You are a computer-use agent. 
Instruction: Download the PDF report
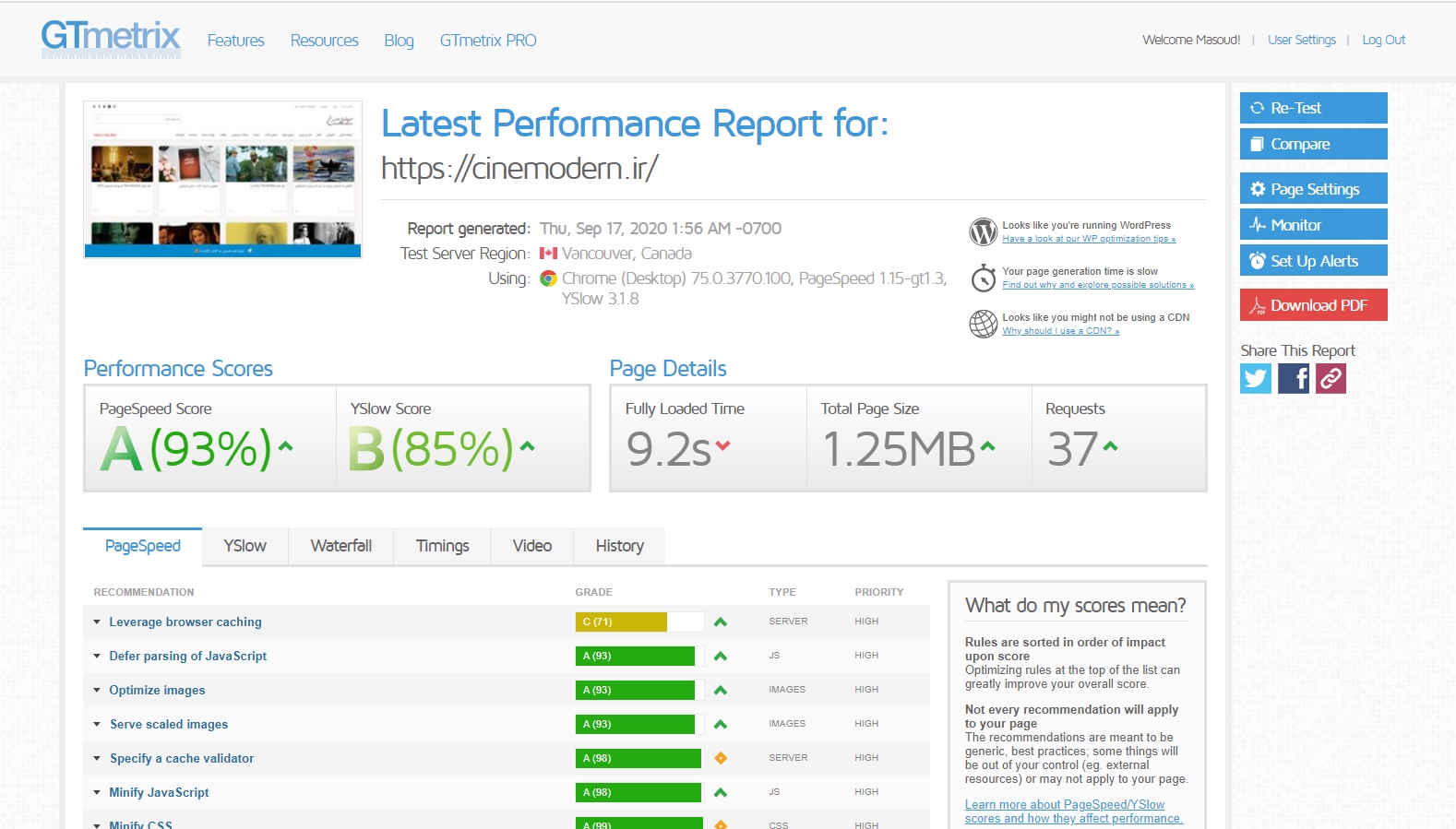pos(1314,305)
